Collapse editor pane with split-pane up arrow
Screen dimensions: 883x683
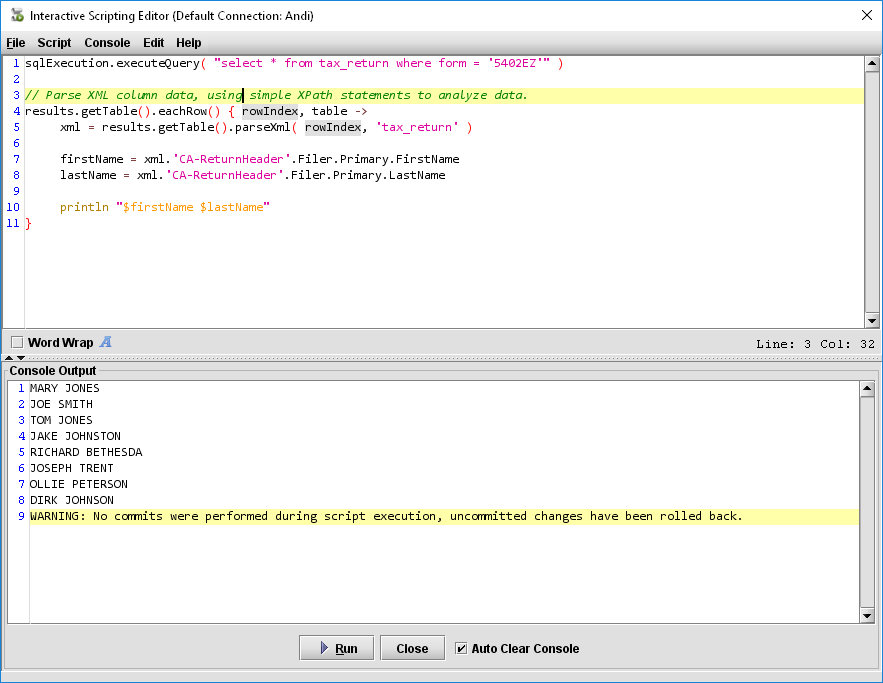10,357
